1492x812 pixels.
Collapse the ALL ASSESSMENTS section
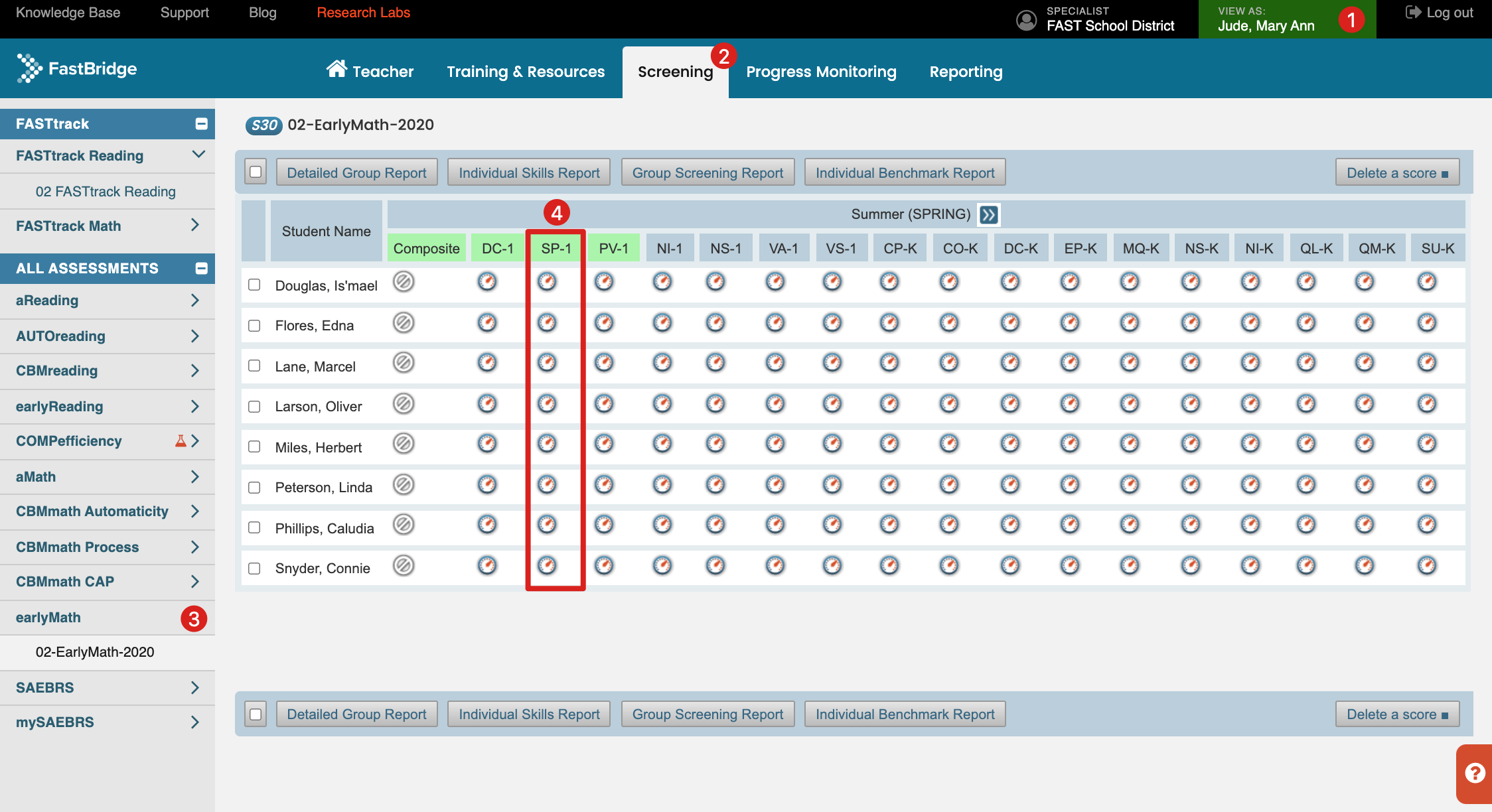pyautogui.click(x=202, y=268)
